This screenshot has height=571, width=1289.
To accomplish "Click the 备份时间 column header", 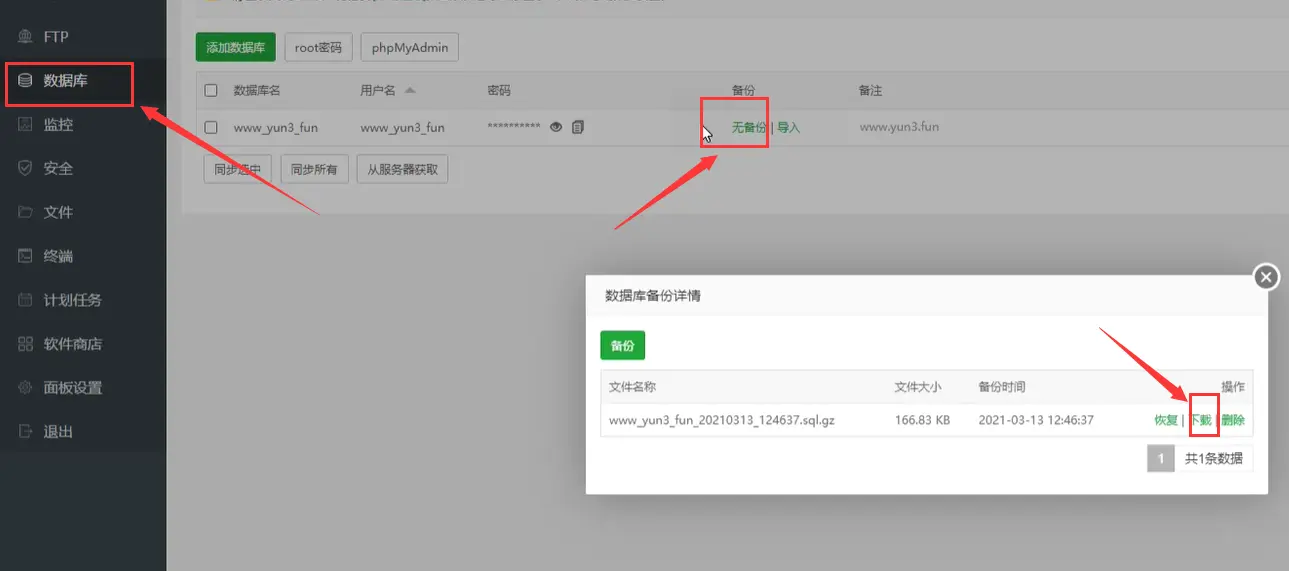I will (1002, 387).
